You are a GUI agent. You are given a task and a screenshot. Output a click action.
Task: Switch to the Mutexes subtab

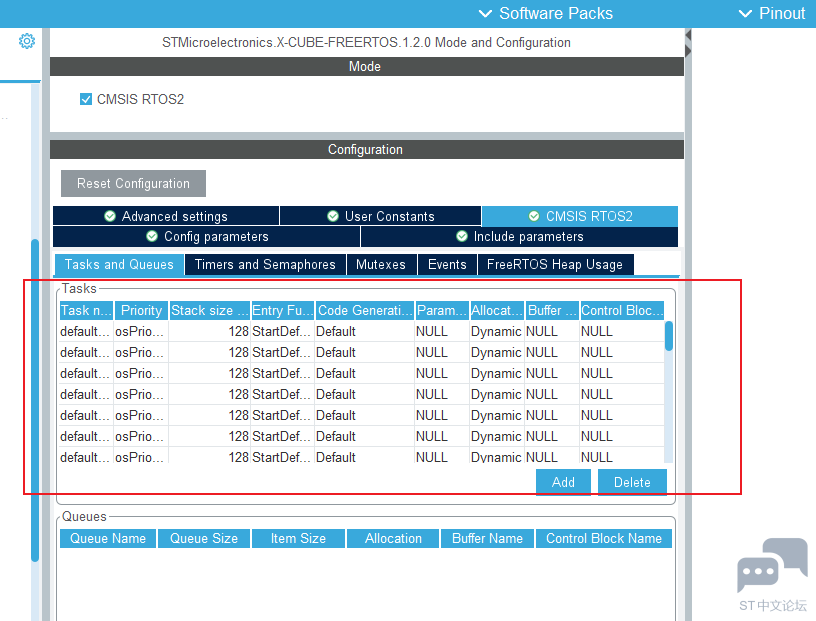point(381,264)
